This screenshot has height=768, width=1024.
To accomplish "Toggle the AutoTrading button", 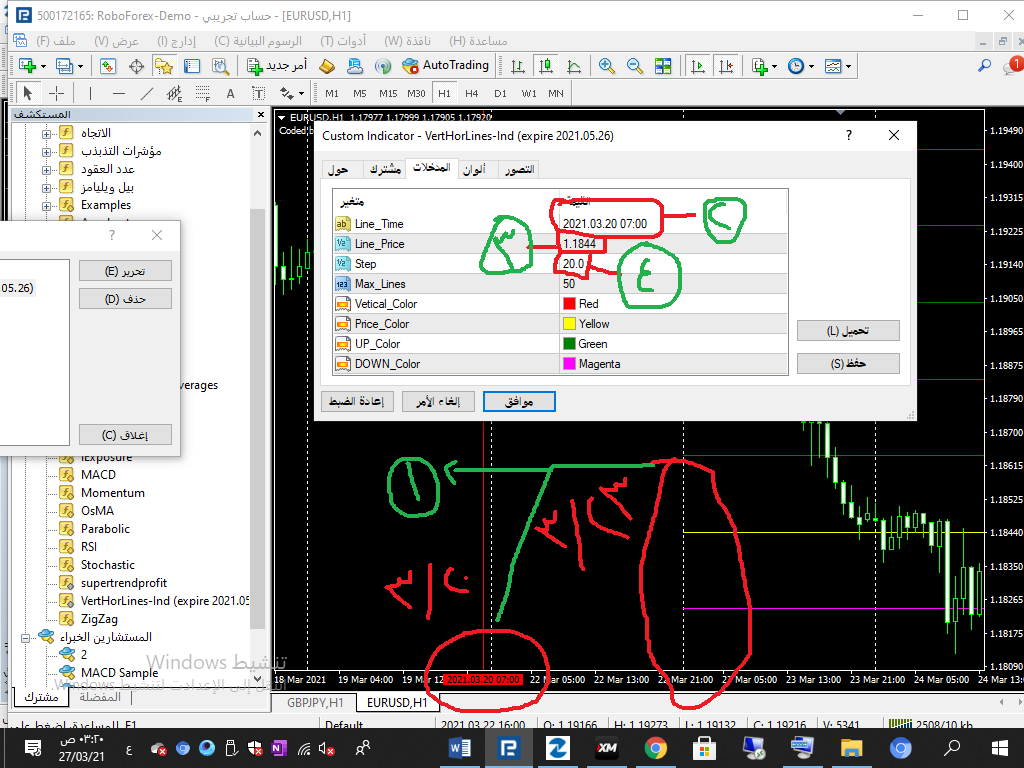I will tap(445, 66).
